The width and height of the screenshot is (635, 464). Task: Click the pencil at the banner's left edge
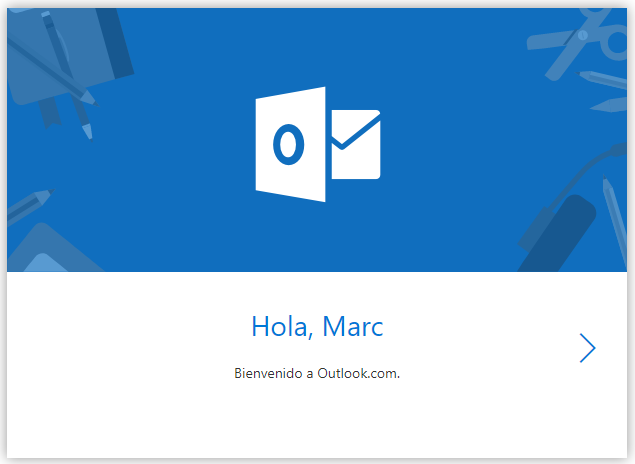pyautogui.click(x=28, y=203)
